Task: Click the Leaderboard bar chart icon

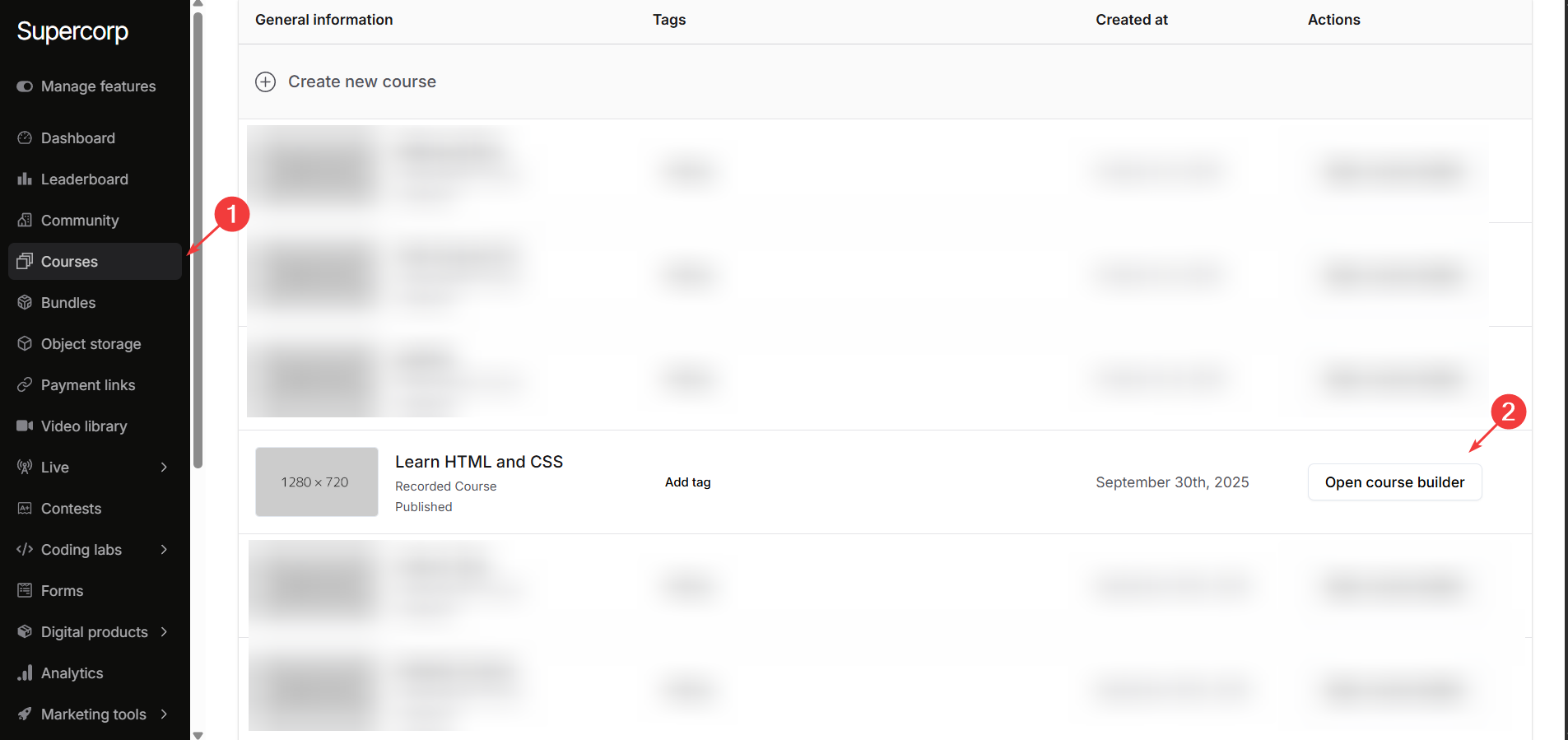Action: pos(25,179)
